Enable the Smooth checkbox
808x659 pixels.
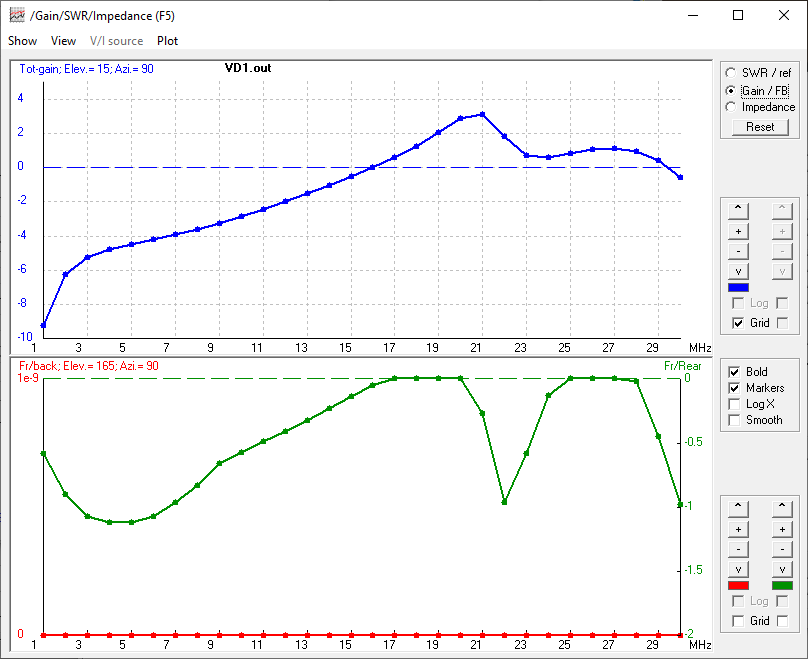tap(735, 420)
